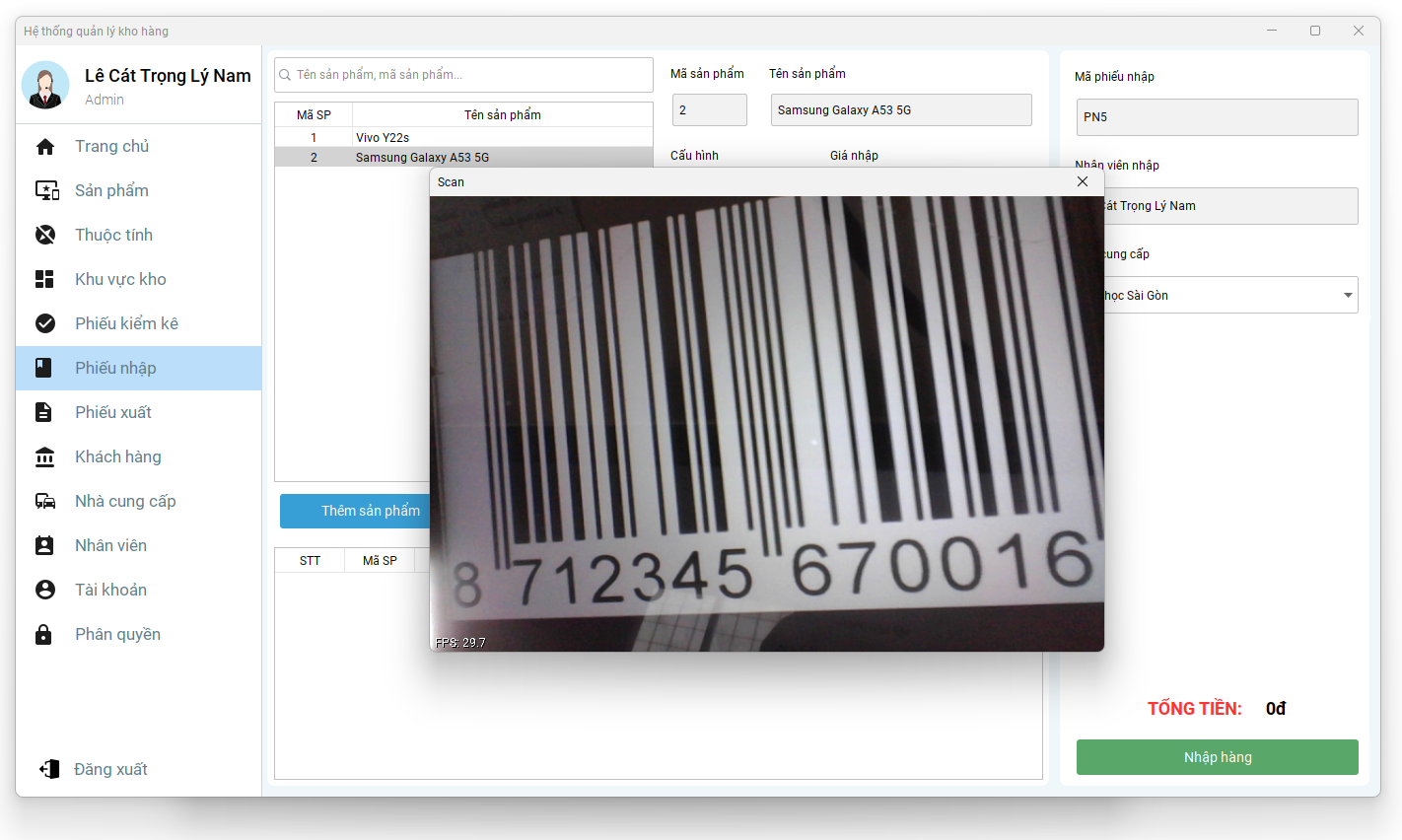
Task: Click the Phiếu nhập book icon
Action: tap(43, 368)
